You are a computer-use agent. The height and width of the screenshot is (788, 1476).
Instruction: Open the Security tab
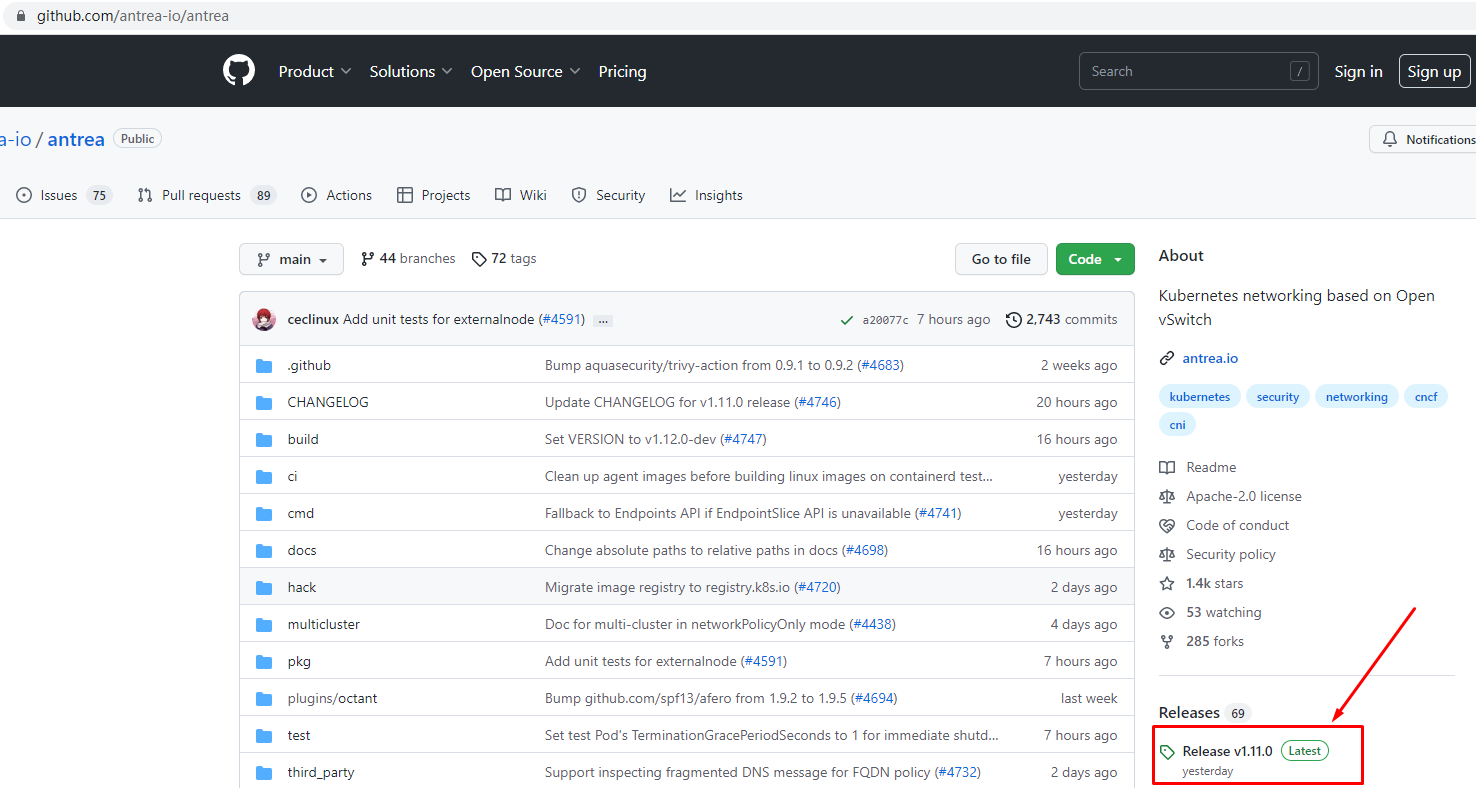coord(608,195)
